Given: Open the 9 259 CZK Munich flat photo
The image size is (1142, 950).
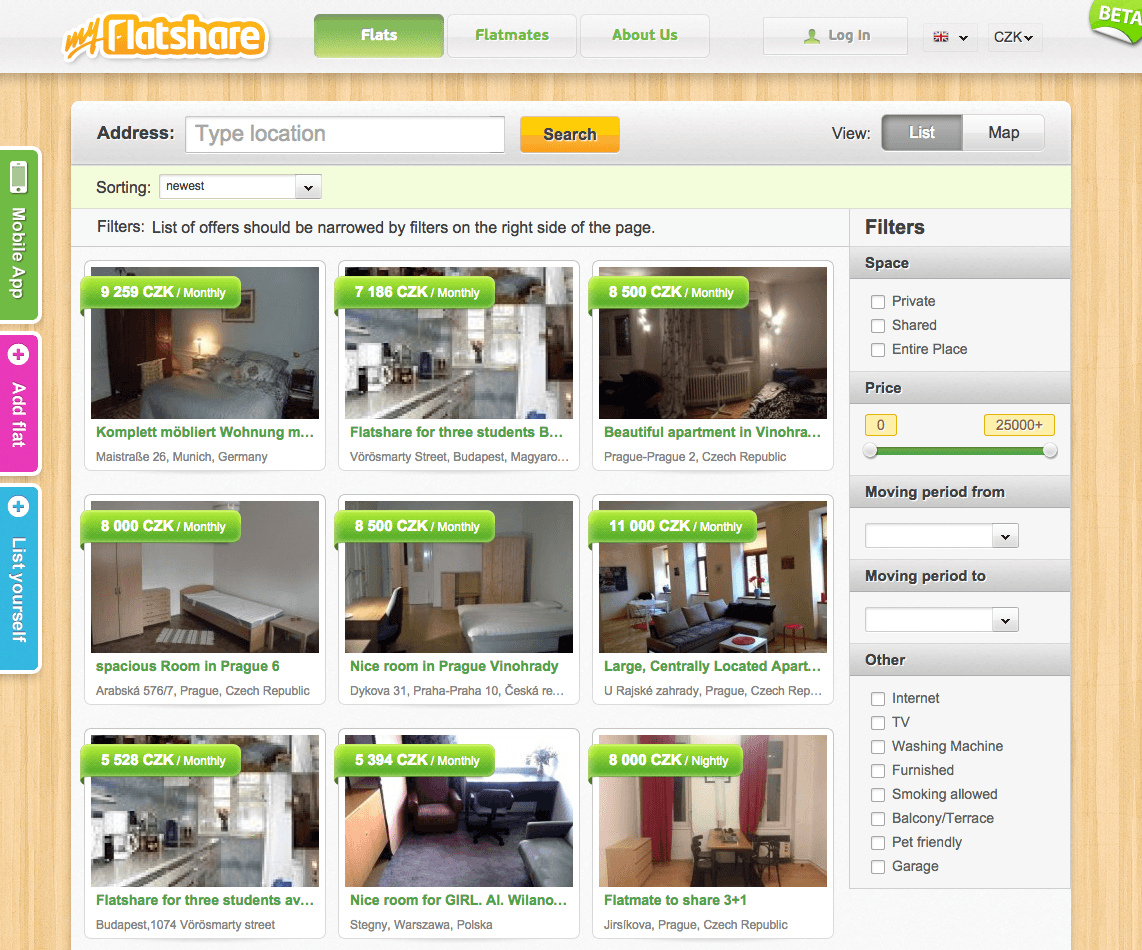Looking at the screenshot, I should (205, 343).
